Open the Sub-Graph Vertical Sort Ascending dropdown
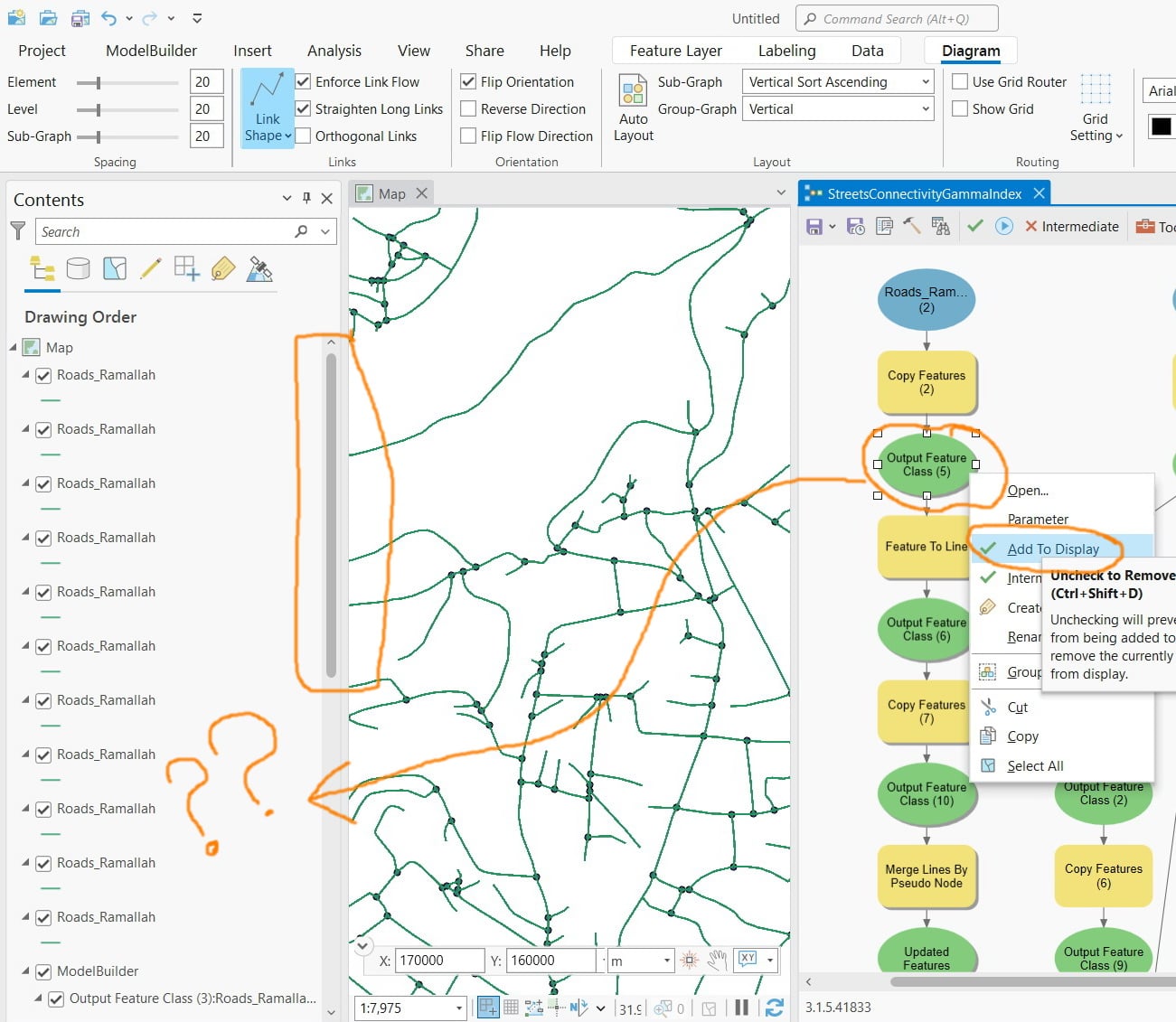 click(838, 81)
